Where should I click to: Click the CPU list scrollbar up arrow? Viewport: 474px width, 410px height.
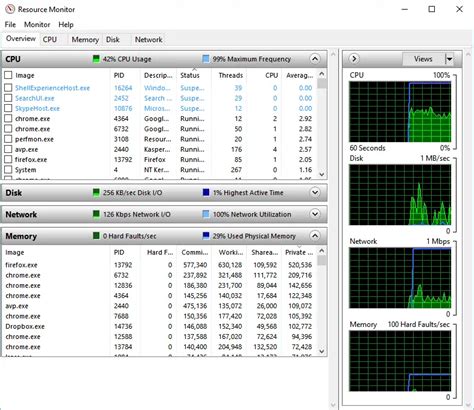pyautogui.click(x=322, y=74)
